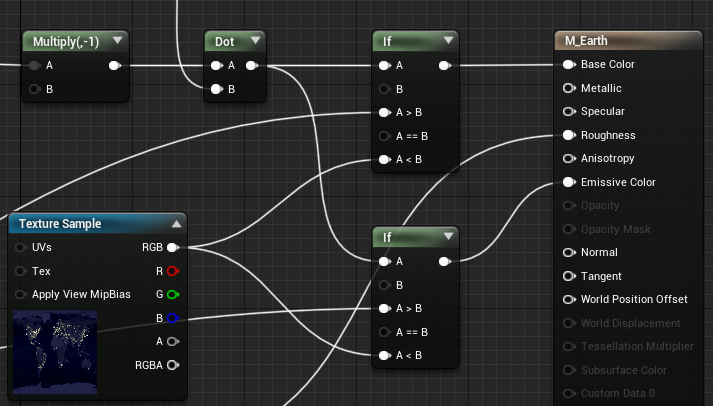The image size is (713, 406).
Task: Click the upper If node A == B pin
Action: tap(385, 136)
